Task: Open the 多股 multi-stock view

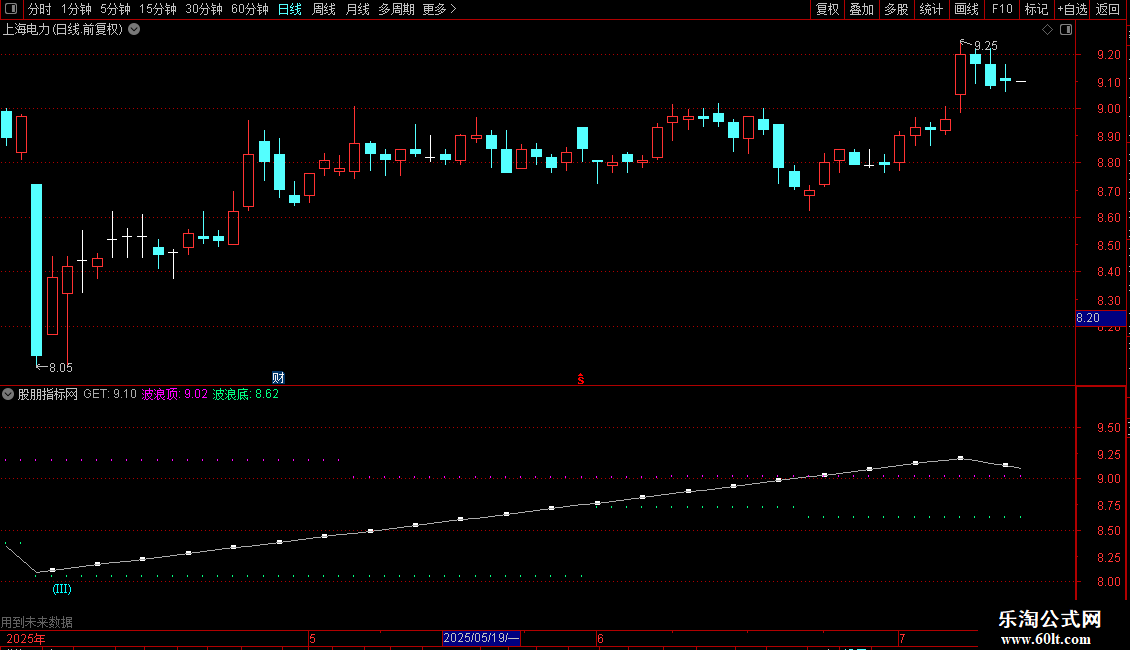Action: [896, 9]
